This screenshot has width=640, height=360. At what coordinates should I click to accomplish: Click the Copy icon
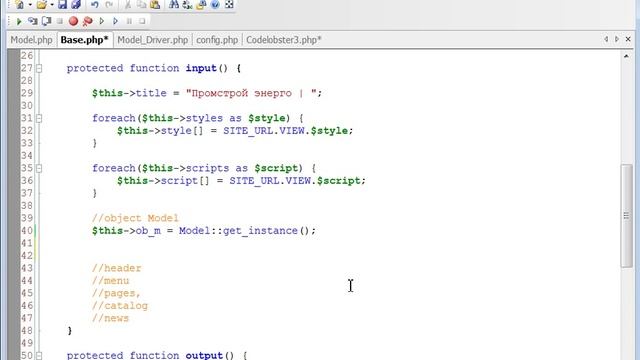(x=141, y=5)
